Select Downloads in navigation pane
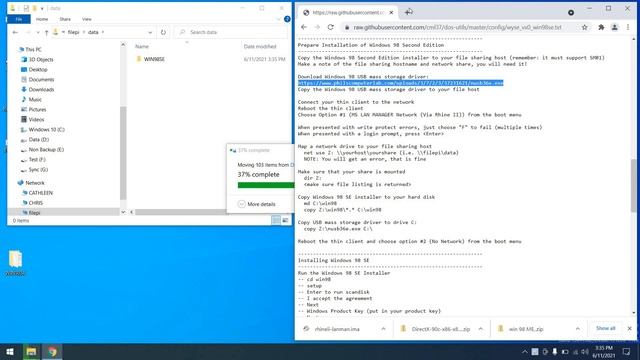Viewport: 640px width, 360px height. tap(41, 89)
